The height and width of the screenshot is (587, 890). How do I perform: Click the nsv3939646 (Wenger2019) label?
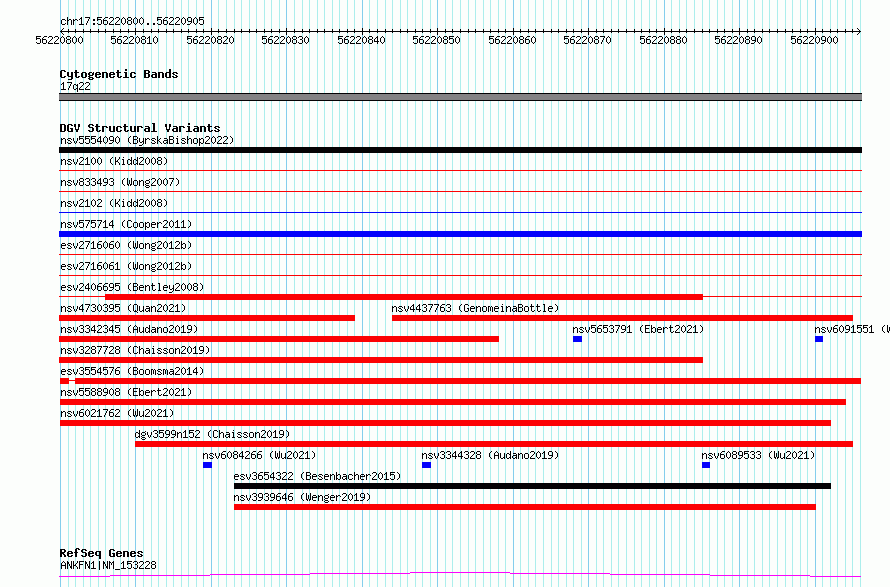pyautogui.click(x=302, y=497)
